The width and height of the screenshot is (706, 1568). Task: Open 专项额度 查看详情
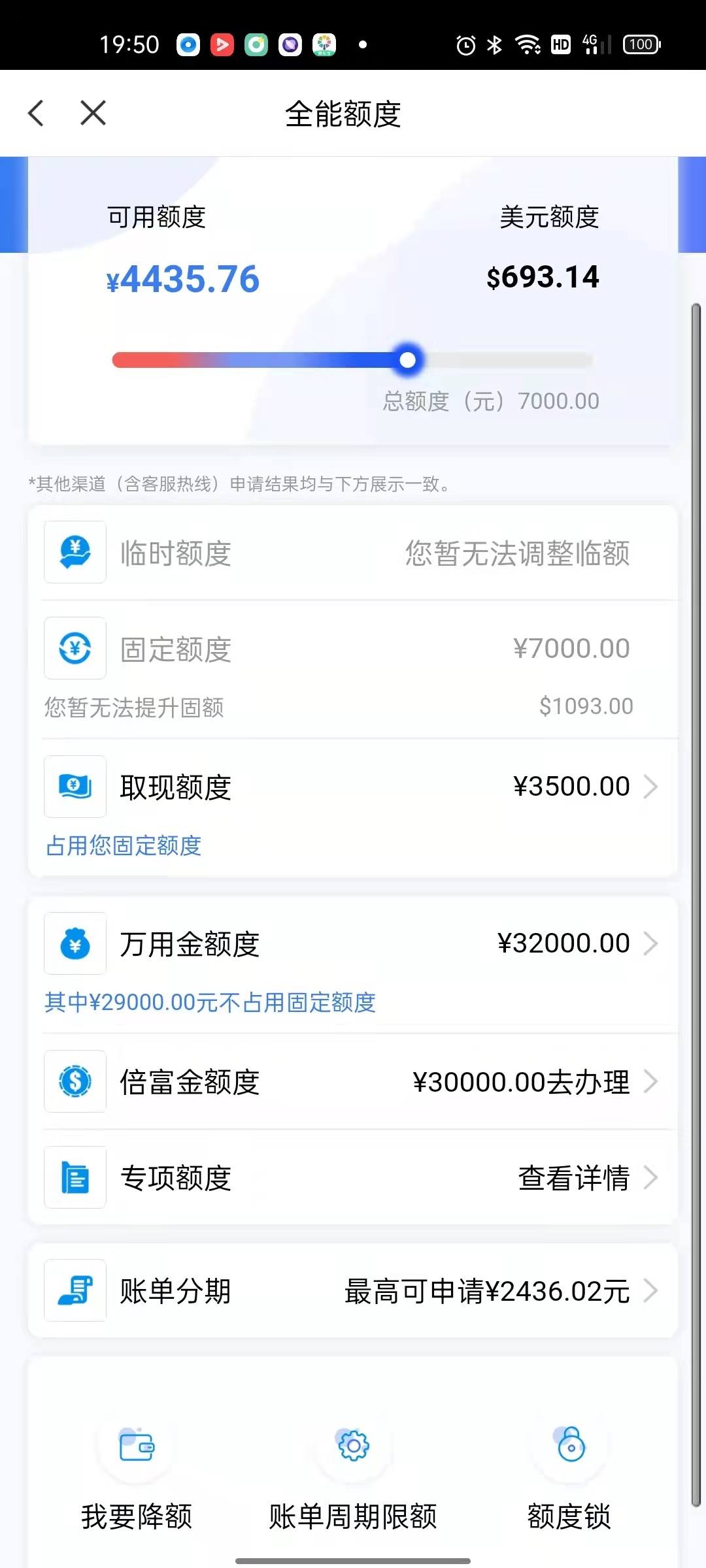click(x=574, y=1178)
